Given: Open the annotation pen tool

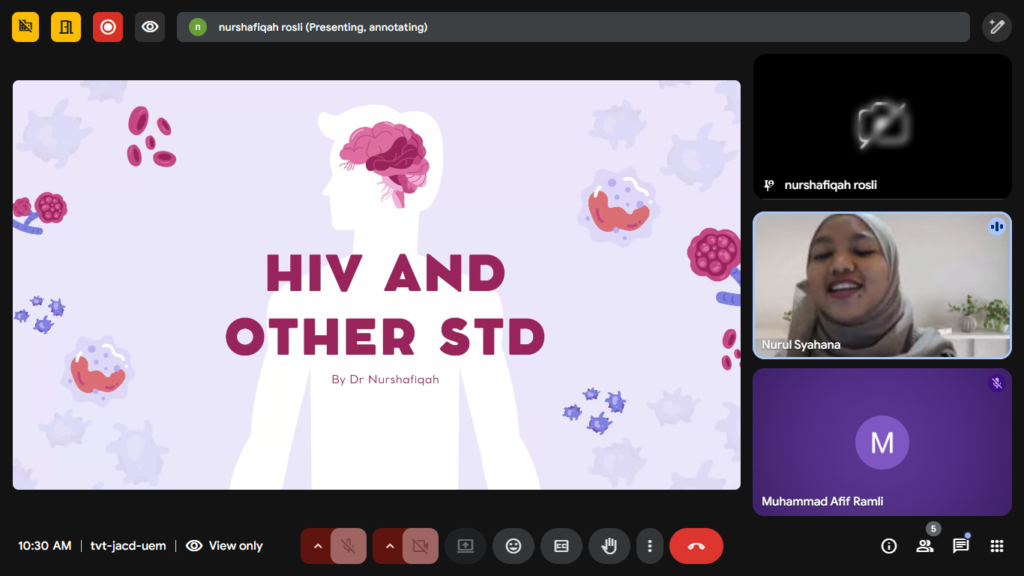Looking at the screenshot, I should [996, 27].
